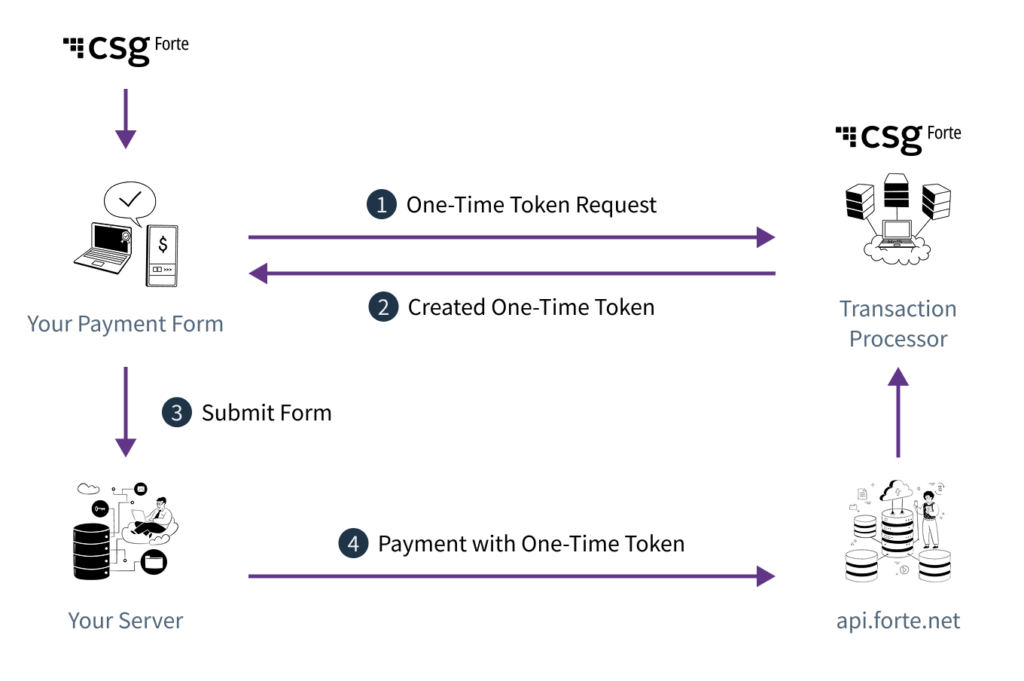Click the left-pointing arrow above step 2

click(512, 273)
